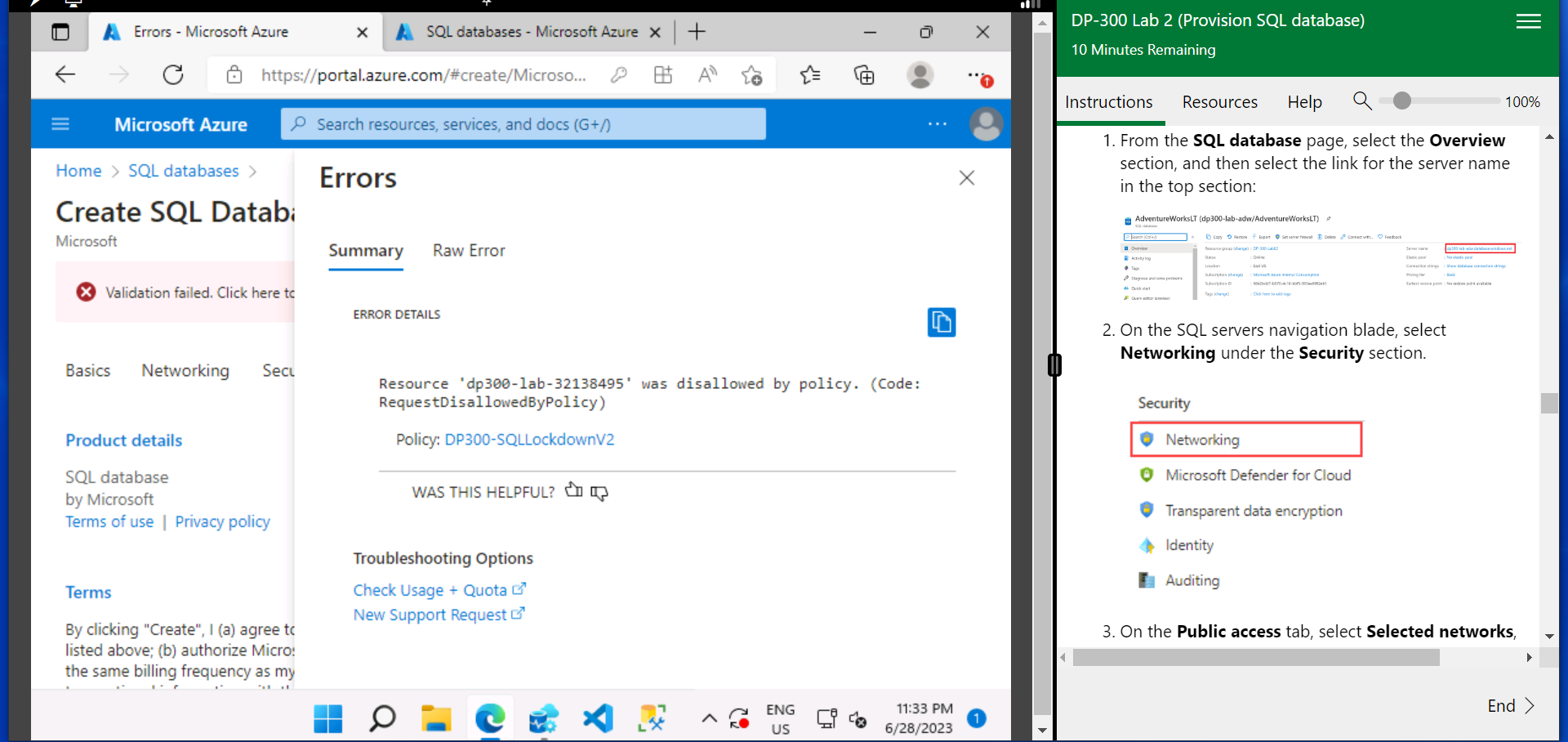Click Home breadcrumb link
This screenshot has height=742, width=1568.
click(x=78, y=171)
